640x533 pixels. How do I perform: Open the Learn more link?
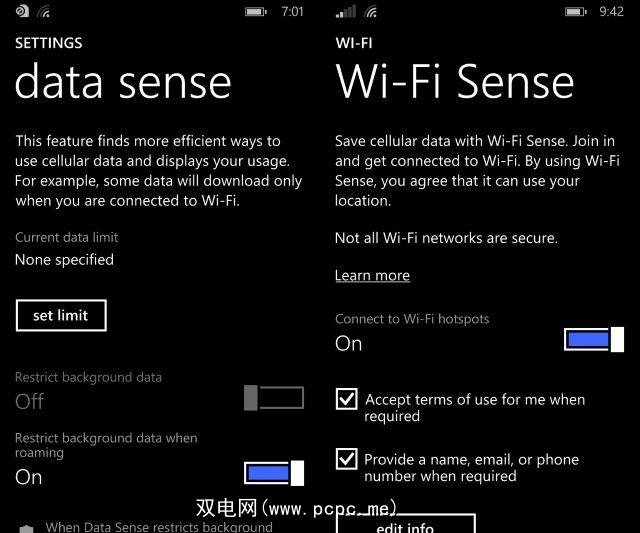click(x=372, y=275)
